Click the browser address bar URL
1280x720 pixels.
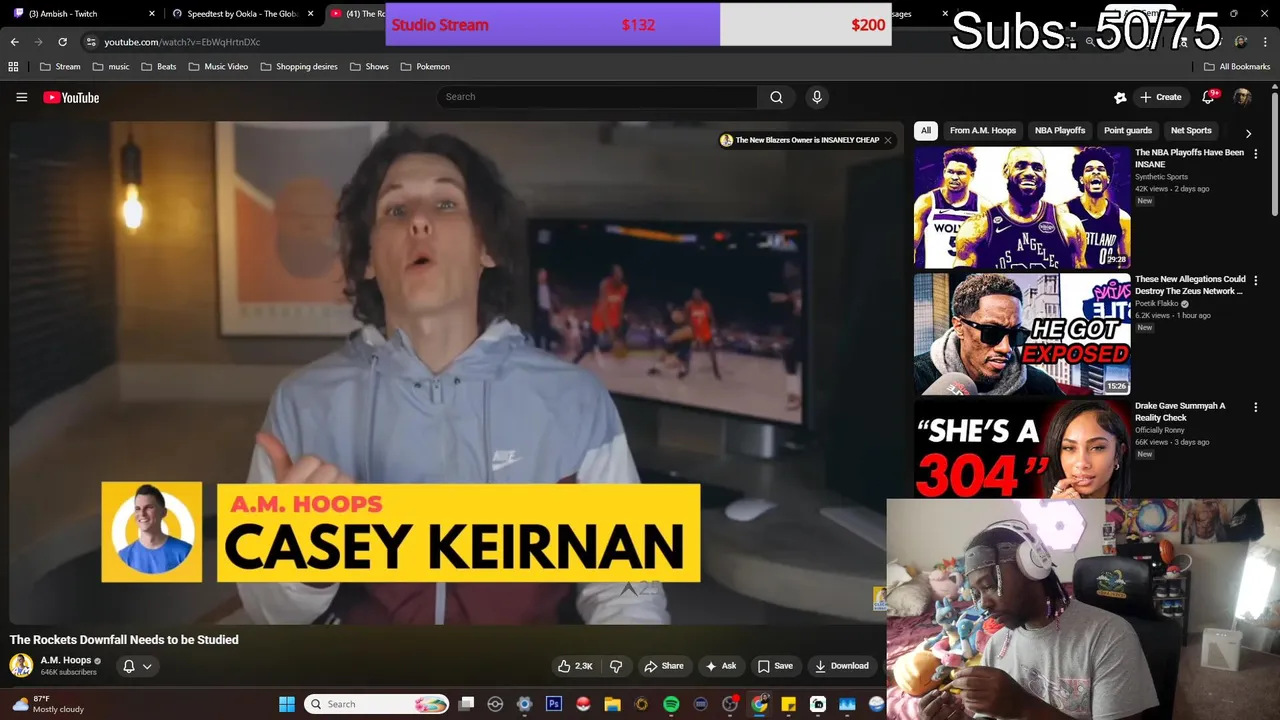click(182, 42)
